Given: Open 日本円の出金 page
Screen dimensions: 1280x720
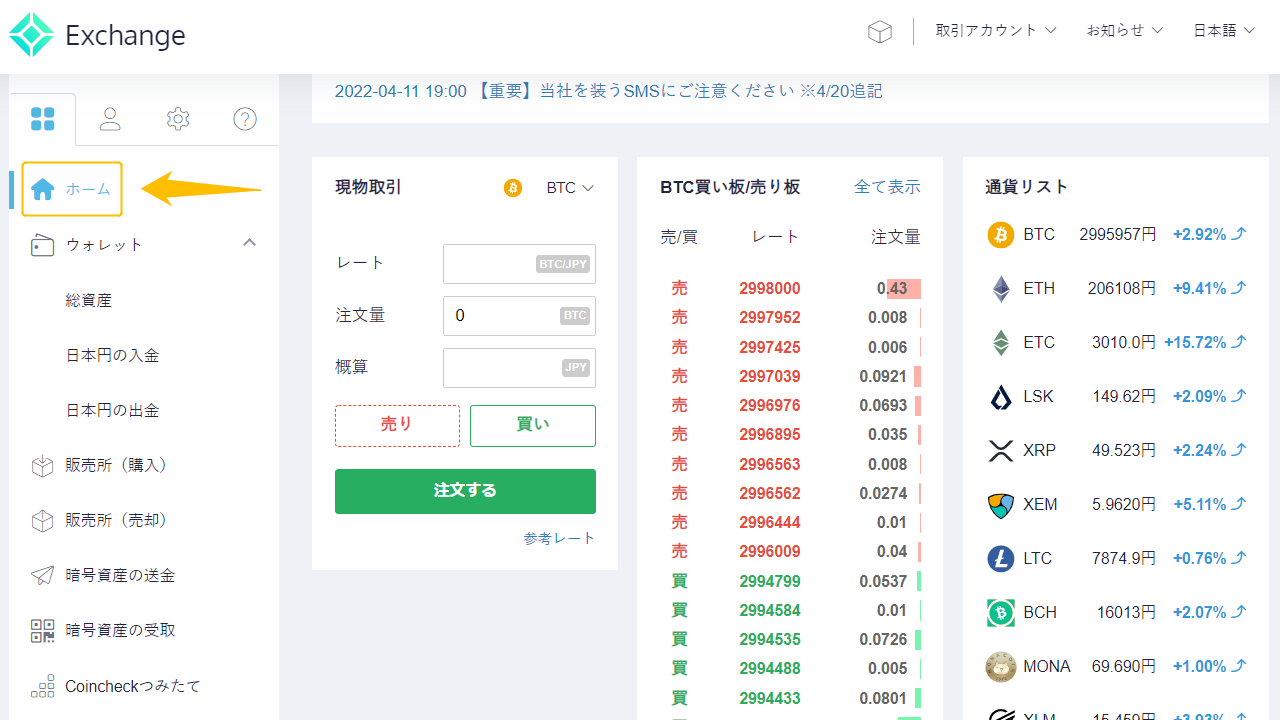Looking at the screenshot, I should (x=112, y=410).
